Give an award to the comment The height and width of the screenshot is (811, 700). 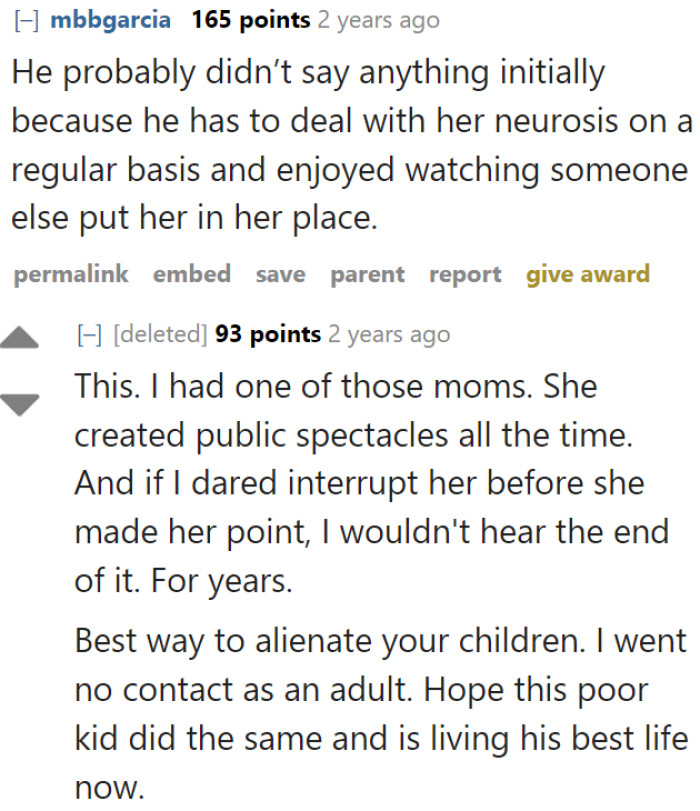586,274
